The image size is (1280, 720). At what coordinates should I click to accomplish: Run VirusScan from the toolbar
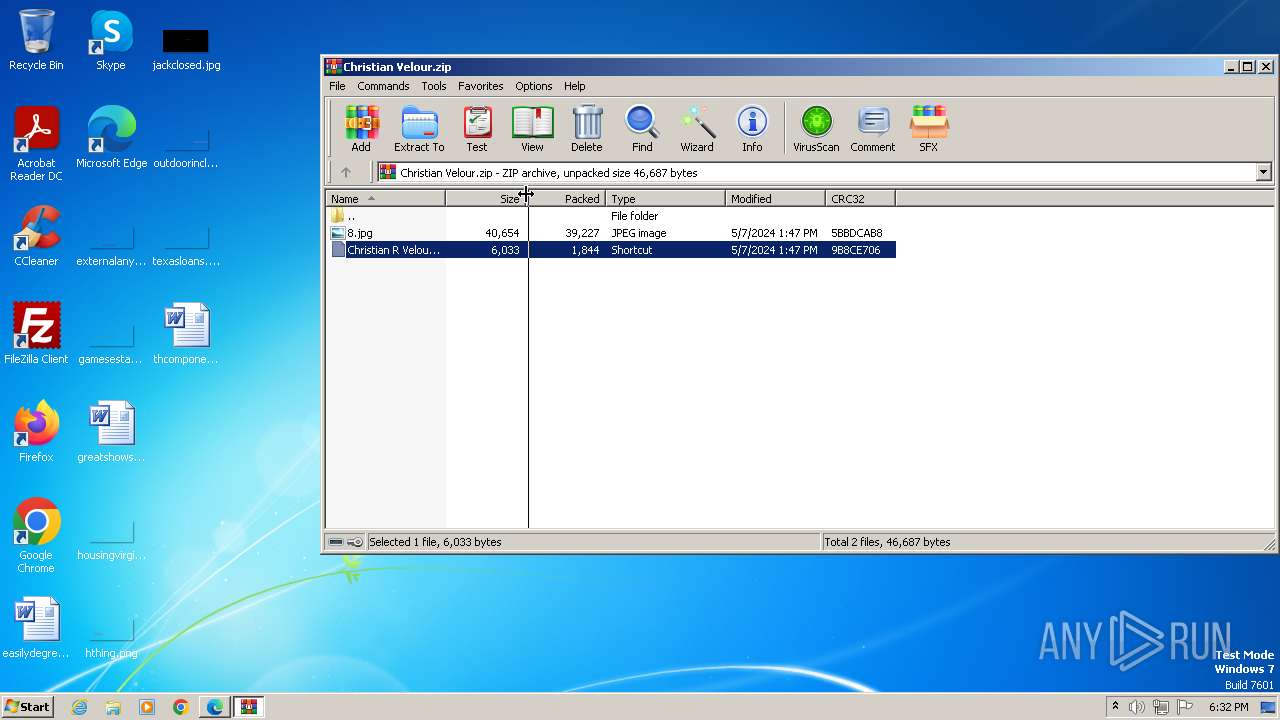[816, 128]
